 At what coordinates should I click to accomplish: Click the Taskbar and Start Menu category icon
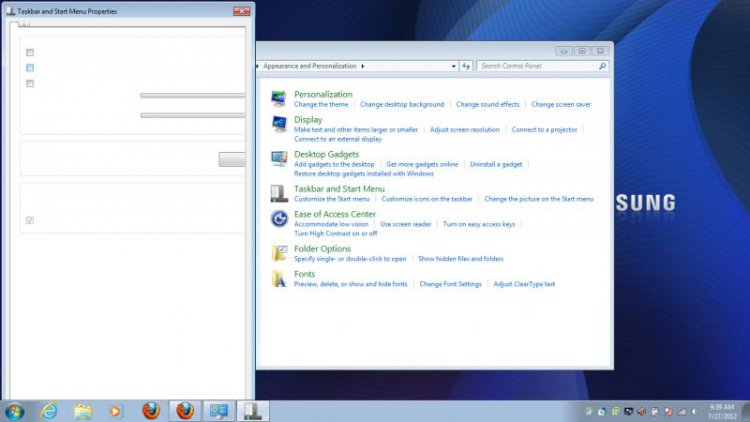point(278,193)
